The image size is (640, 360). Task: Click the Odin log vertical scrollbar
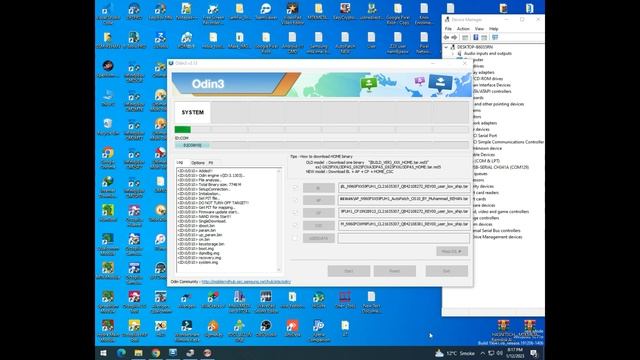click(x=279, y=220)
